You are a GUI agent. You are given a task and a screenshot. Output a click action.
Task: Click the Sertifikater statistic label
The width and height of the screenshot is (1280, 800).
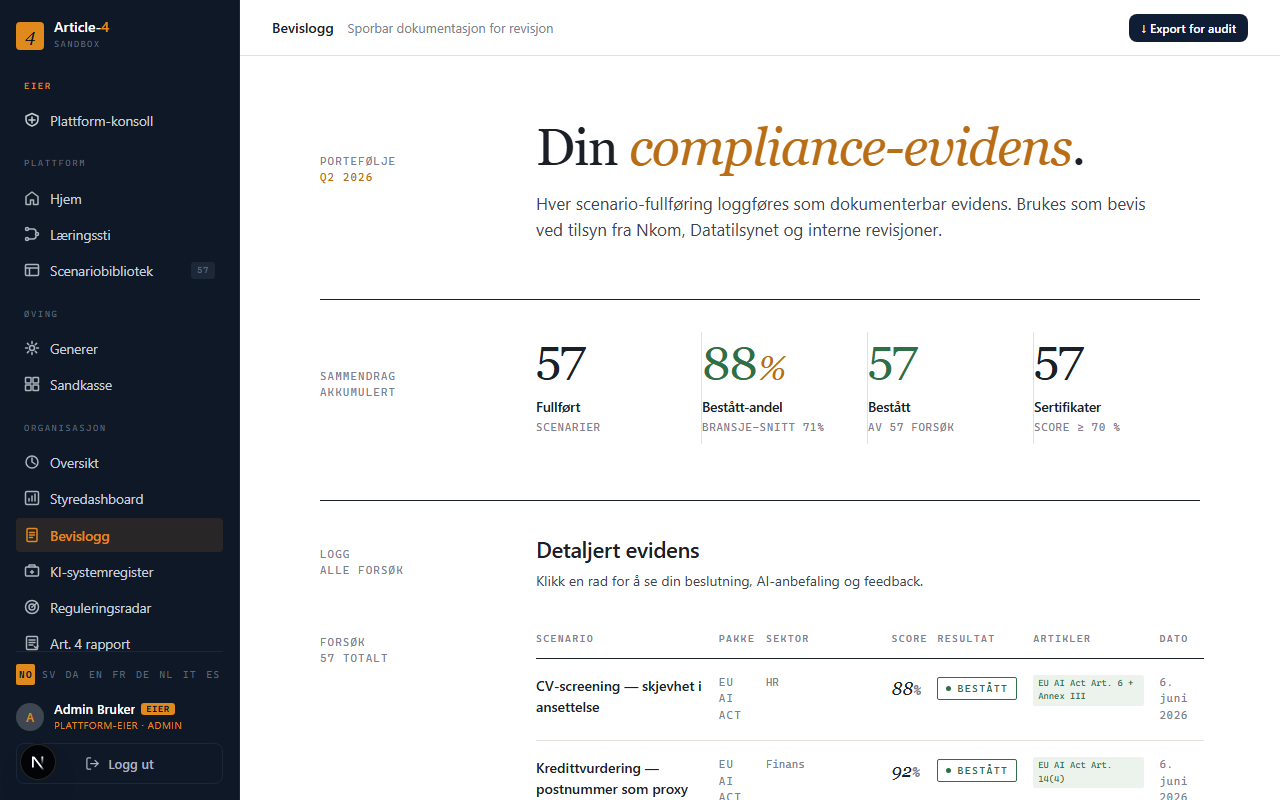coord(1067,407)
